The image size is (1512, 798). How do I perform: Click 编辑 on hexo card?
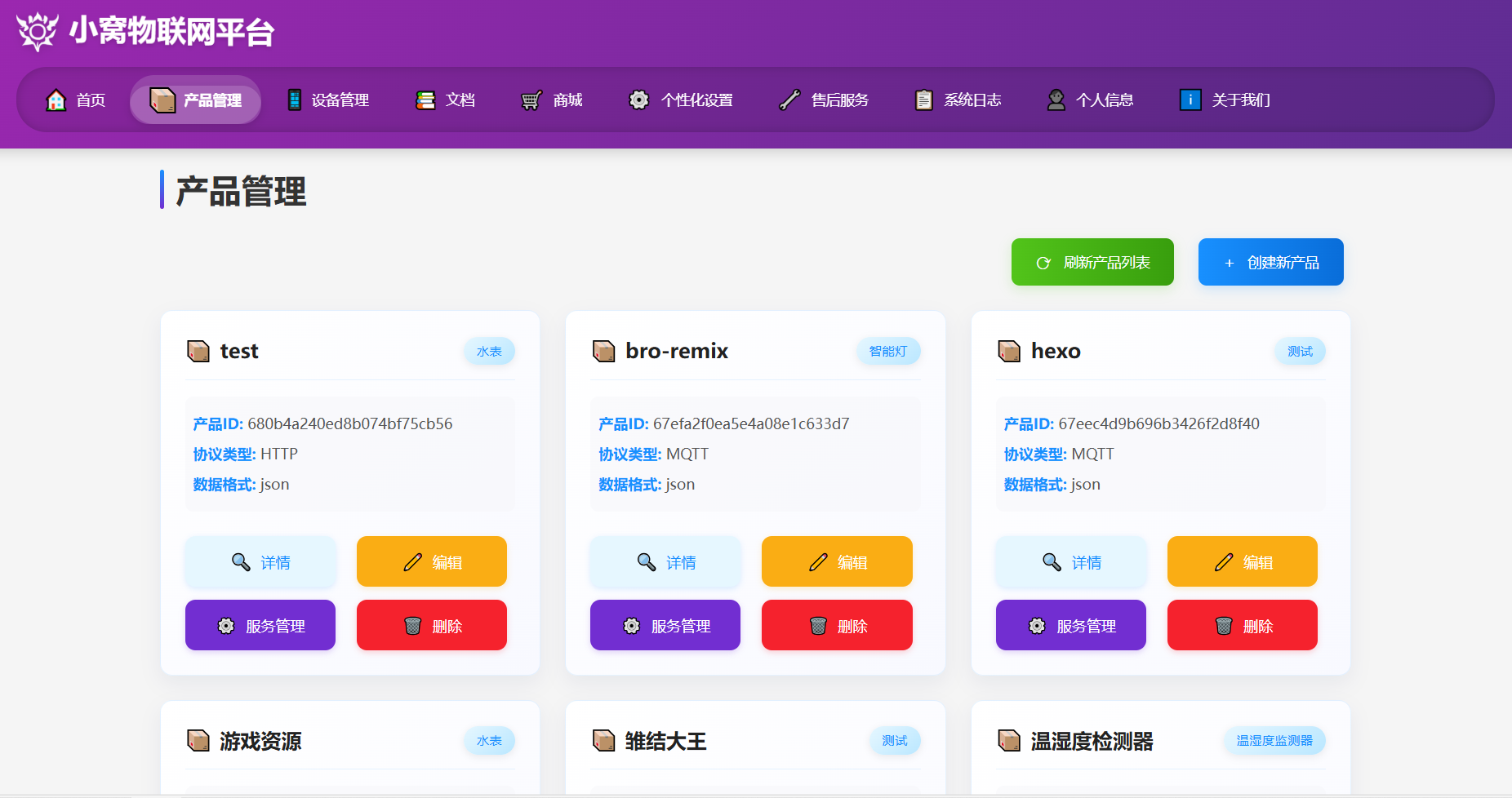pyautogui.click(x=1243, y=561)
